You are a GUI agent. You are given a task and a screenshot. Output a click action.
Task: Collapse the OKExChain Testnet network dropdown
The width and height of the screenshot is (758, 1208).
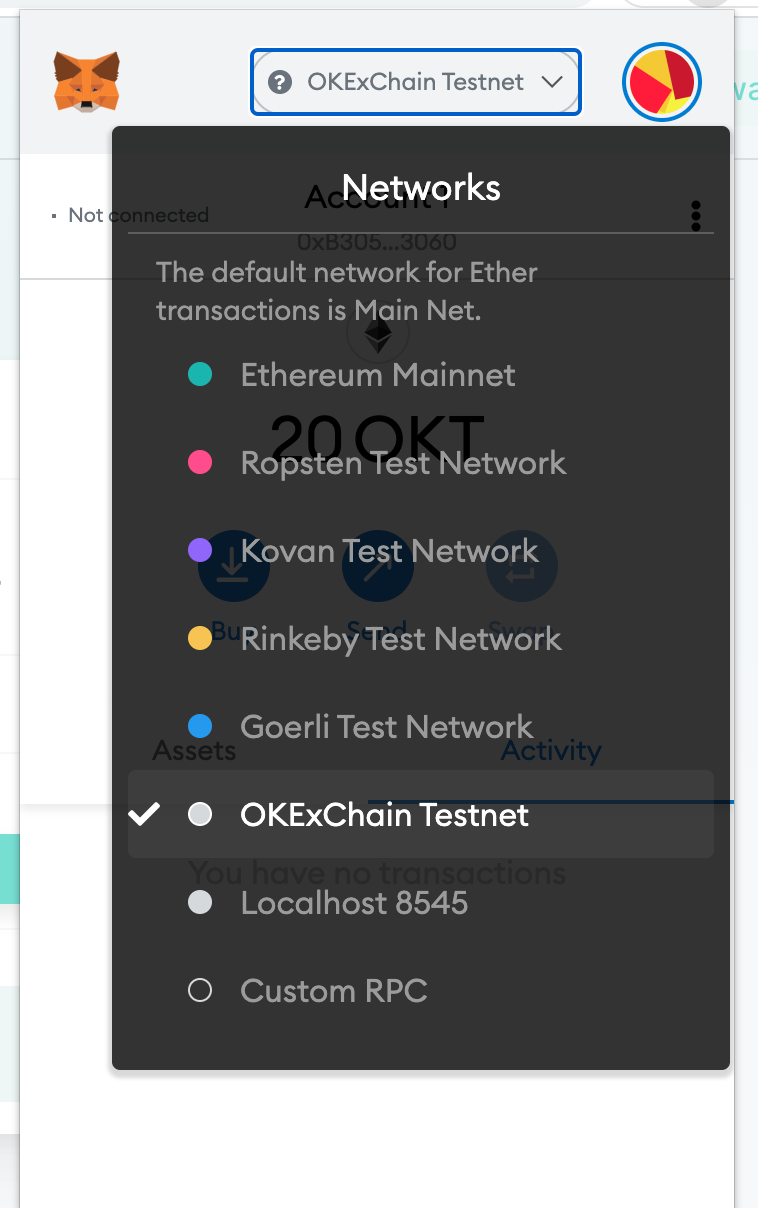point(415,82)
